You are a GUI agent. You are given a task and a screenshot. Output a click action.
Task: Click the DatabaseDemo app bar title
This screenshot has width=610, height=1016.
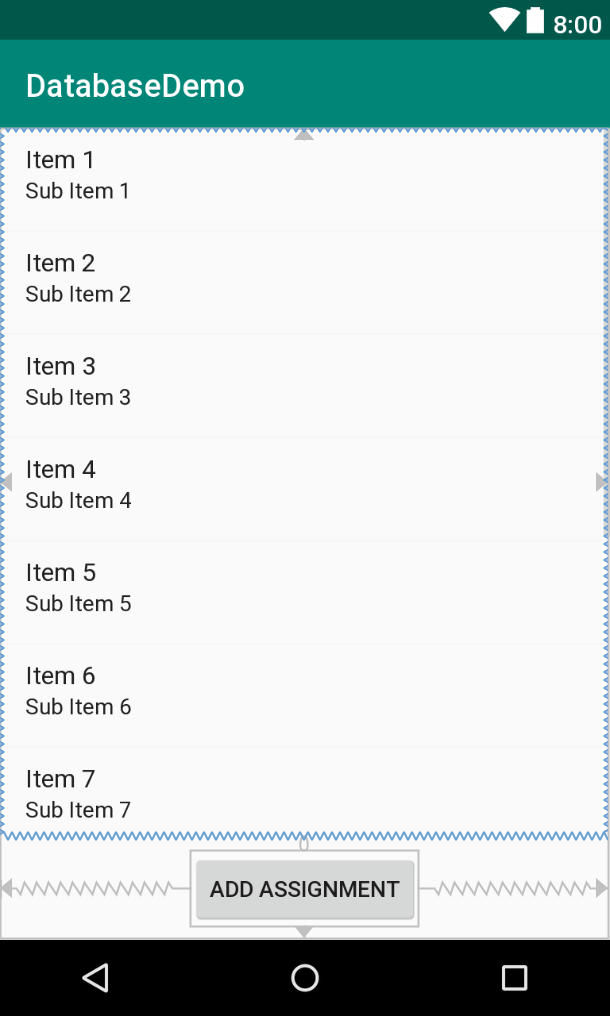[134, 86]
